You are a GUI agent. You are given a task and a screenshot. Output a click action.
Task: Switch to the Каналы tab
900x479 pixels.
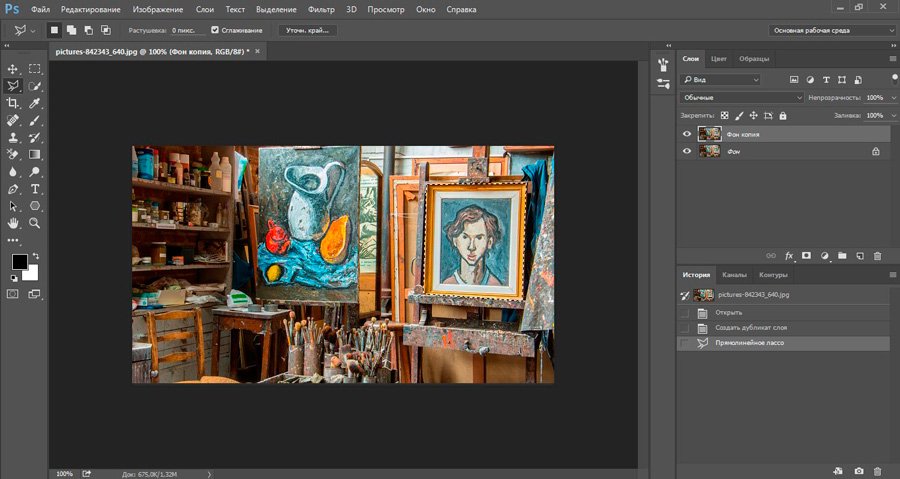[x=734, y=275]
